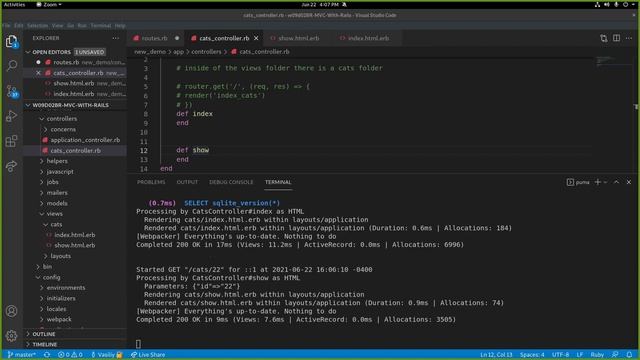This screenshot has height=360, width=640.
Task: Change language mode Ruby
Action: (597, 355)
